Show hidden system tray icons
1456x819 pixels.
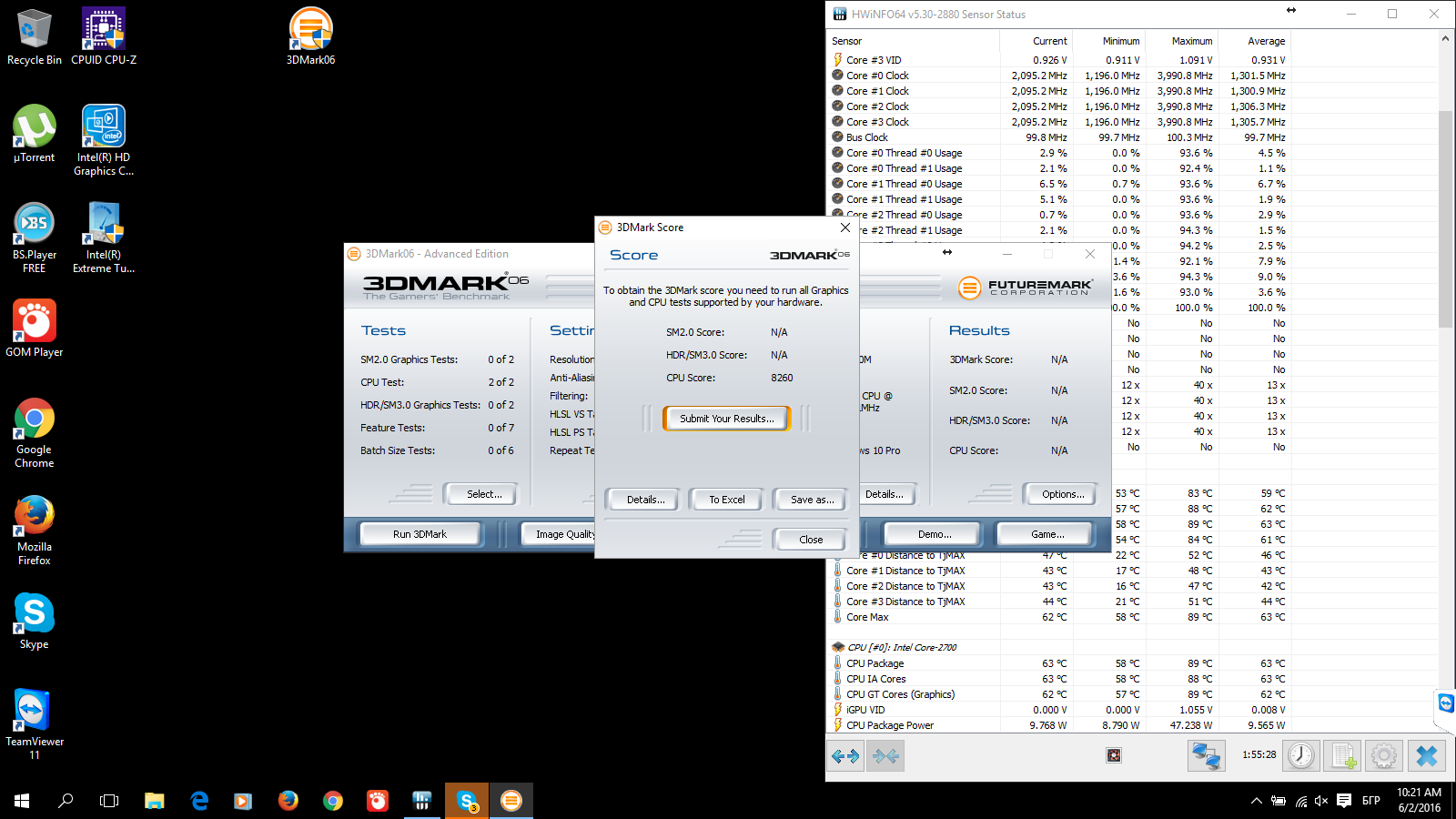tap(1257, 801)
